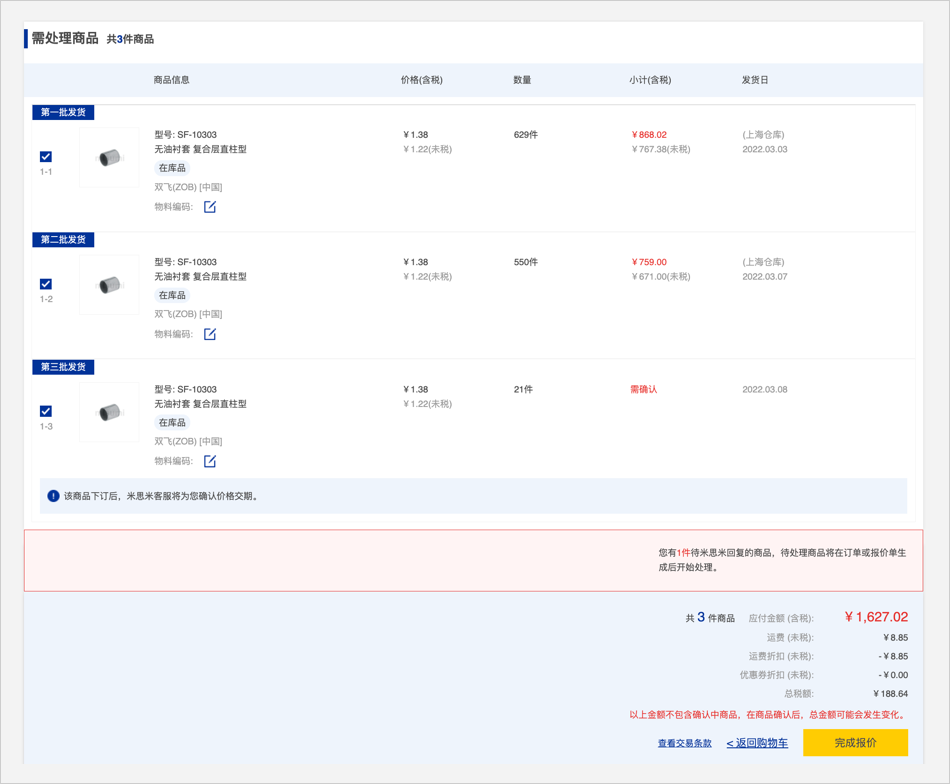The image size is (950, 784).
Task: Open third batch product thumbnail
Action: (x=109, y=412)
